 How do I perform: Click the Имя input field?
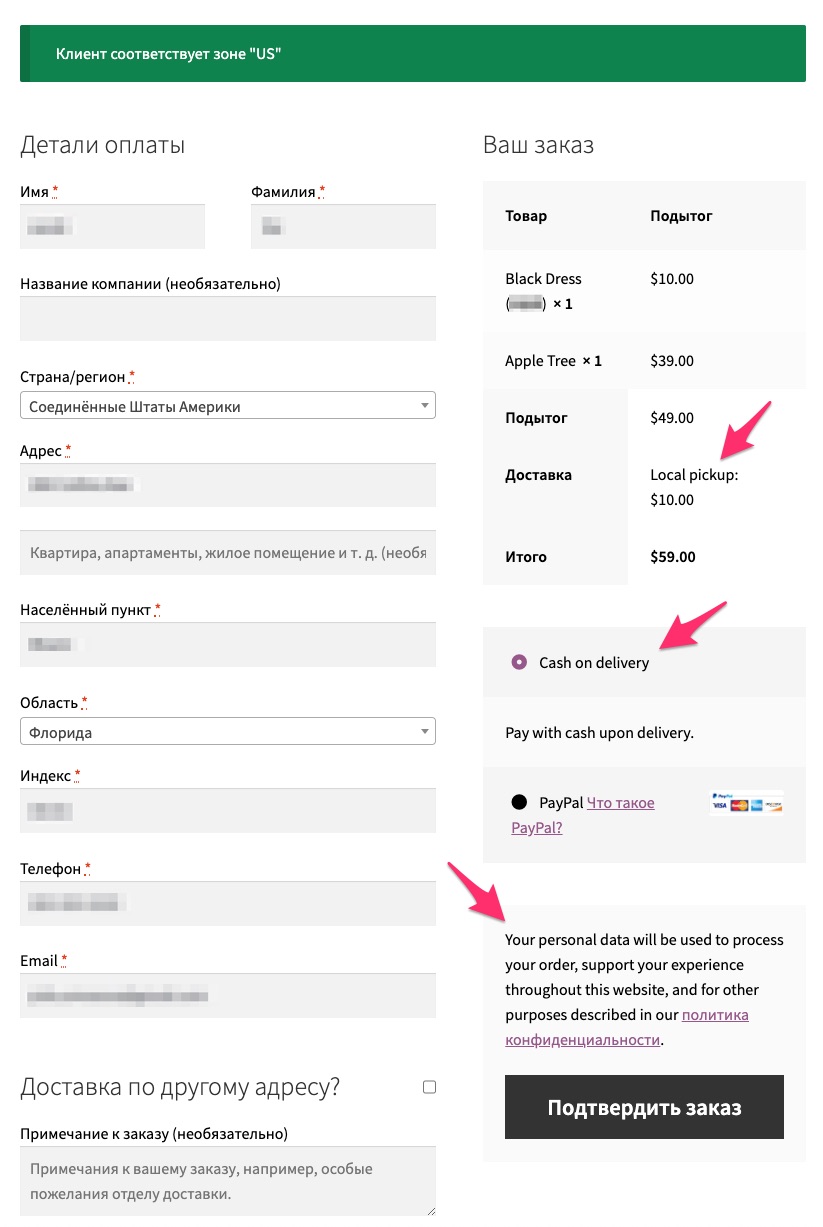[112, 226]
